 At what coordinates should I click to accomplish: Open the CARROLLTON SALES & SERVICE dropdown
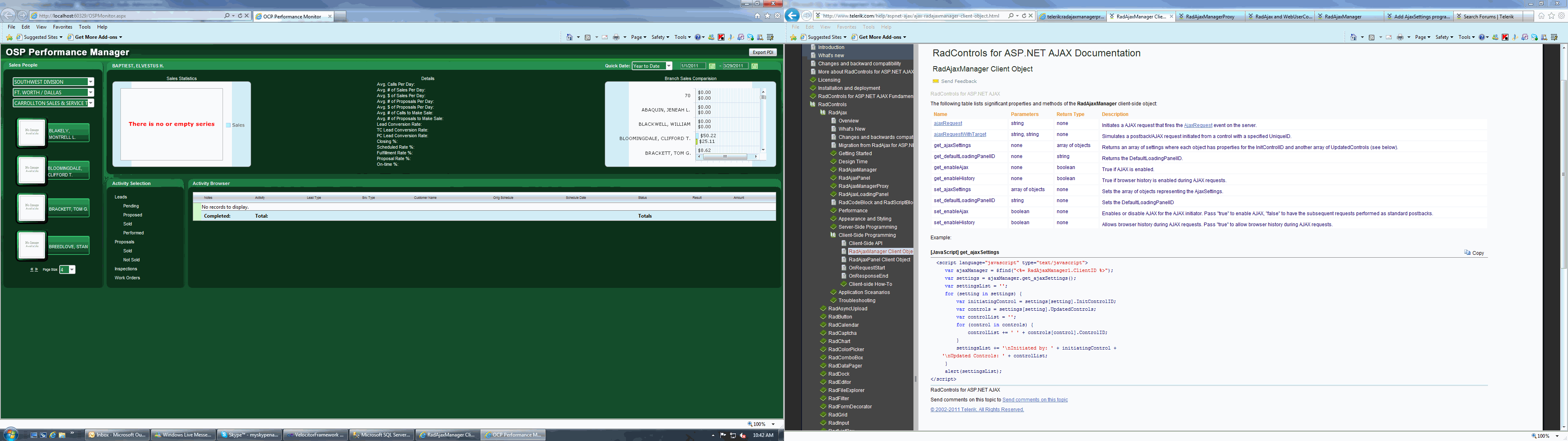point(91,104)
